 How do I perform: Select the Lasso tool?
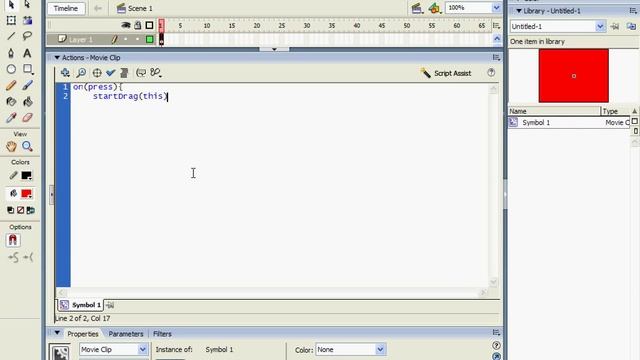[27, 36]
